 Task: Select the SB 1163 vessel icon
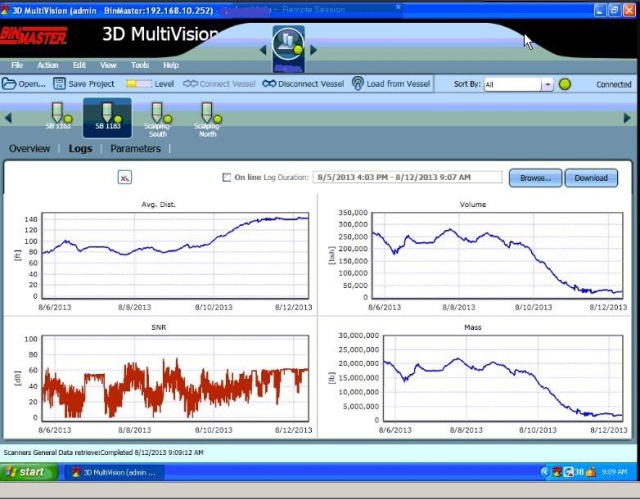click(x=58, y=117)
